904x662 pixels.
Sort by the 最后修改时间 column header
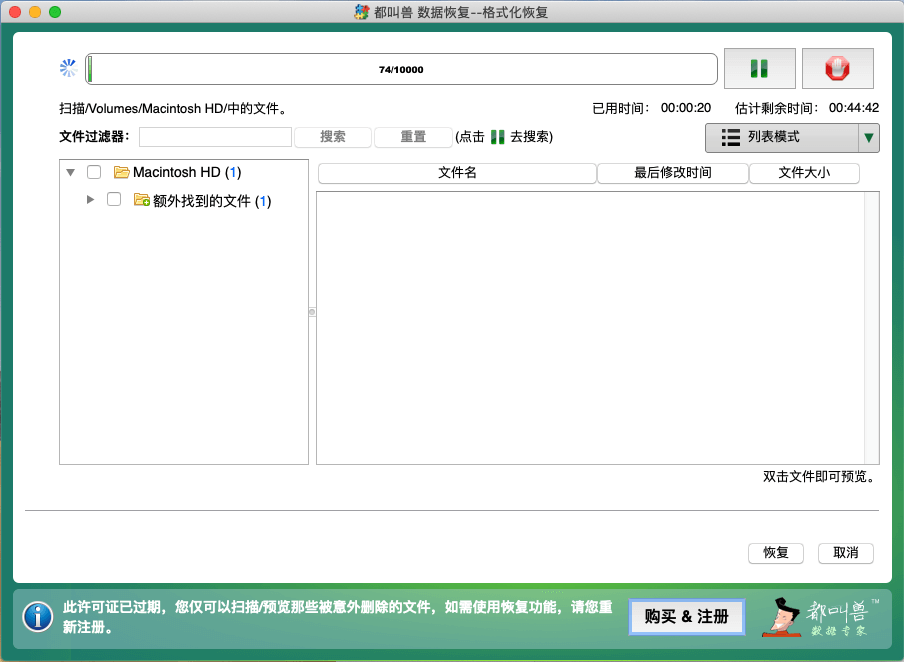pyautogui.click(x=673, y=173)
